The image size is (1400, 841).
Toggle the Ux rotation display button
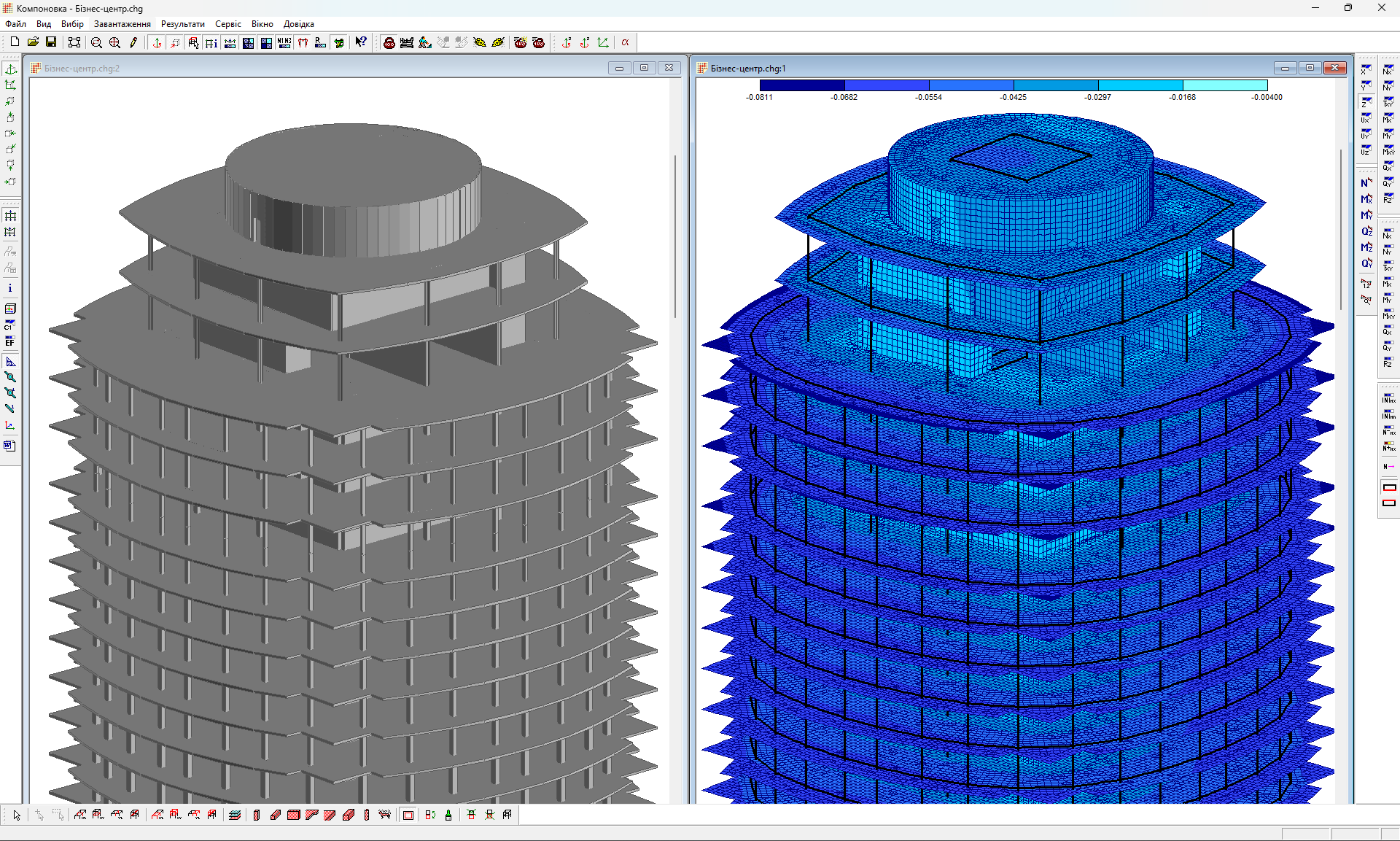1366,119
